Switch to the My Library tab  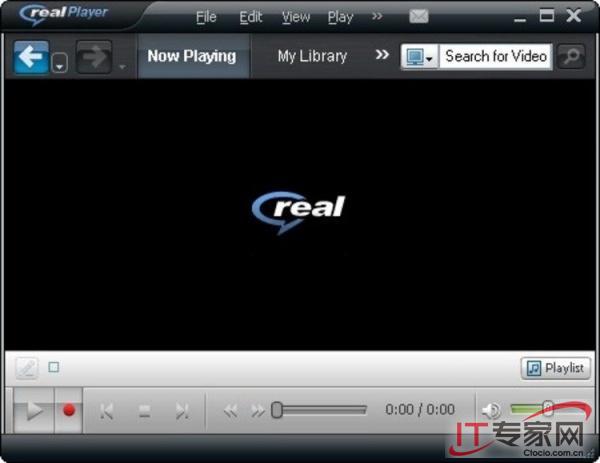click(312, 56)
